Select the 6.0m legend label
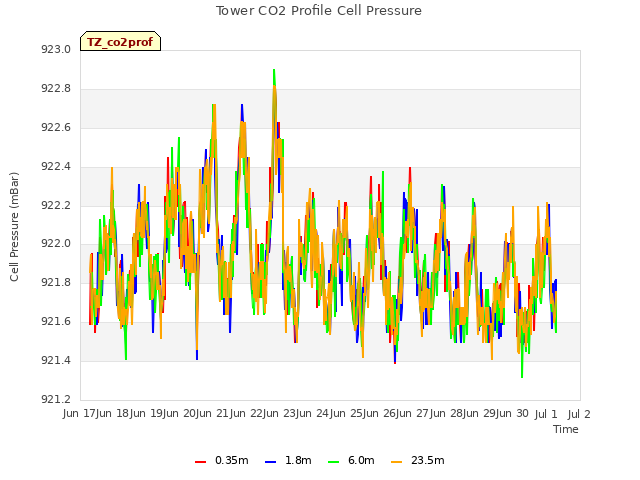 coord(361,460)
